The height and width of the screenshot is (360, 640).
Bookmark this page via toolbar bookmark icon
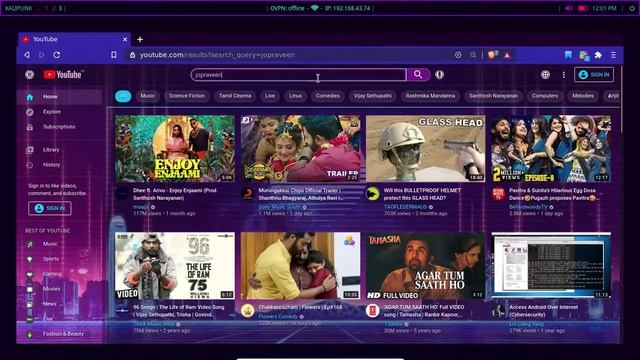tap(114, 55)
